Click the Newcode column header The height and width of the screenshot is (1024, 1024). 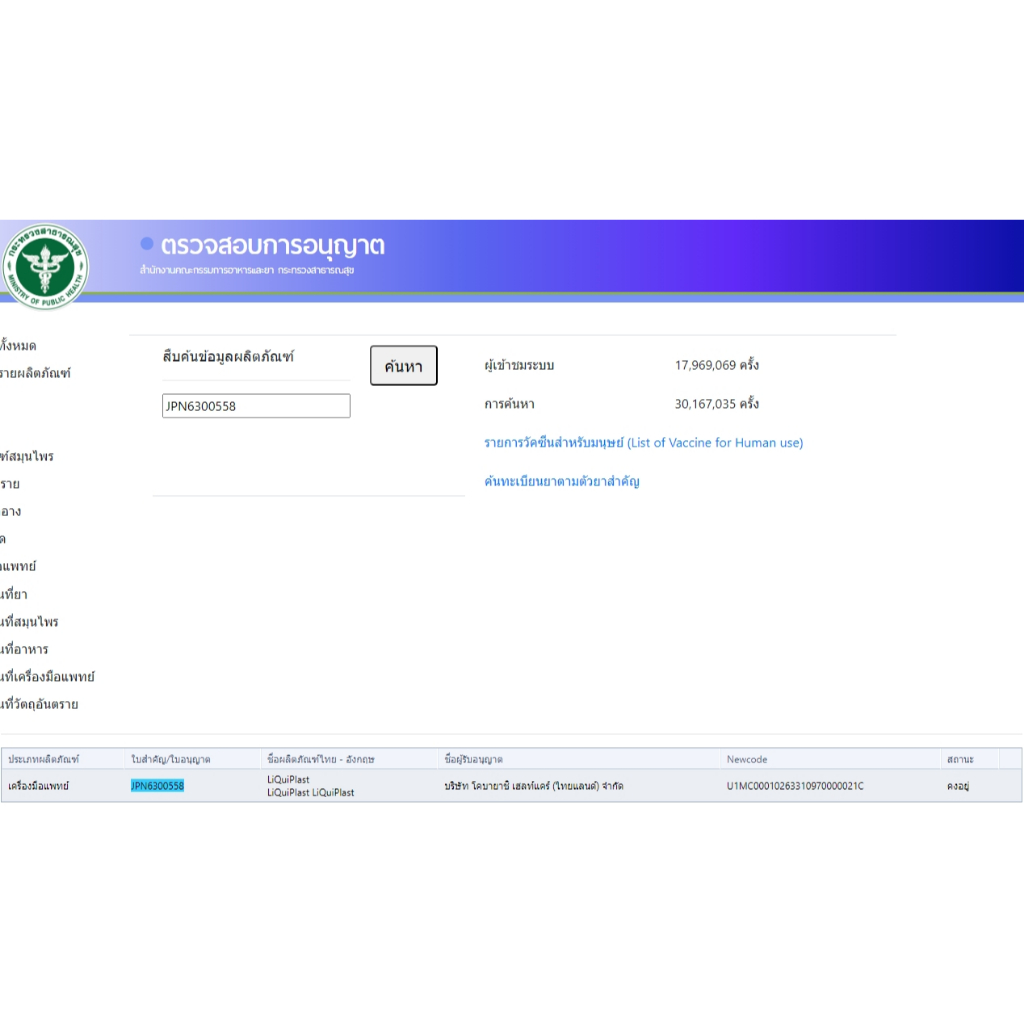pos(747,760)
